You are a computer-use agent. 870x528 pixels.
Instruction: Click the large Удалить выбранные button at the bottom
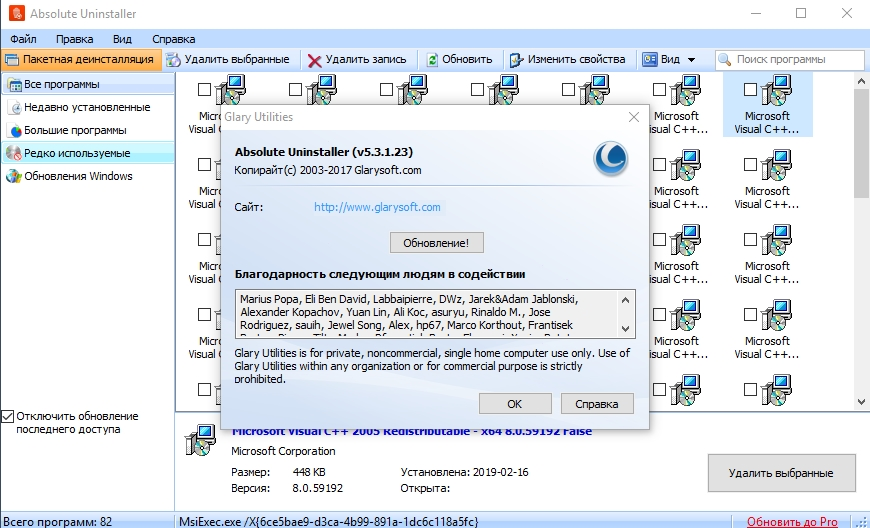click(781, 473)
